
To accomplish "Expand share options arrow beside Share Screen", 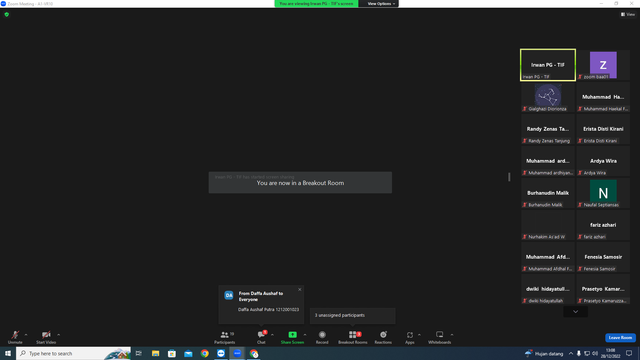I will pos(305,335).
